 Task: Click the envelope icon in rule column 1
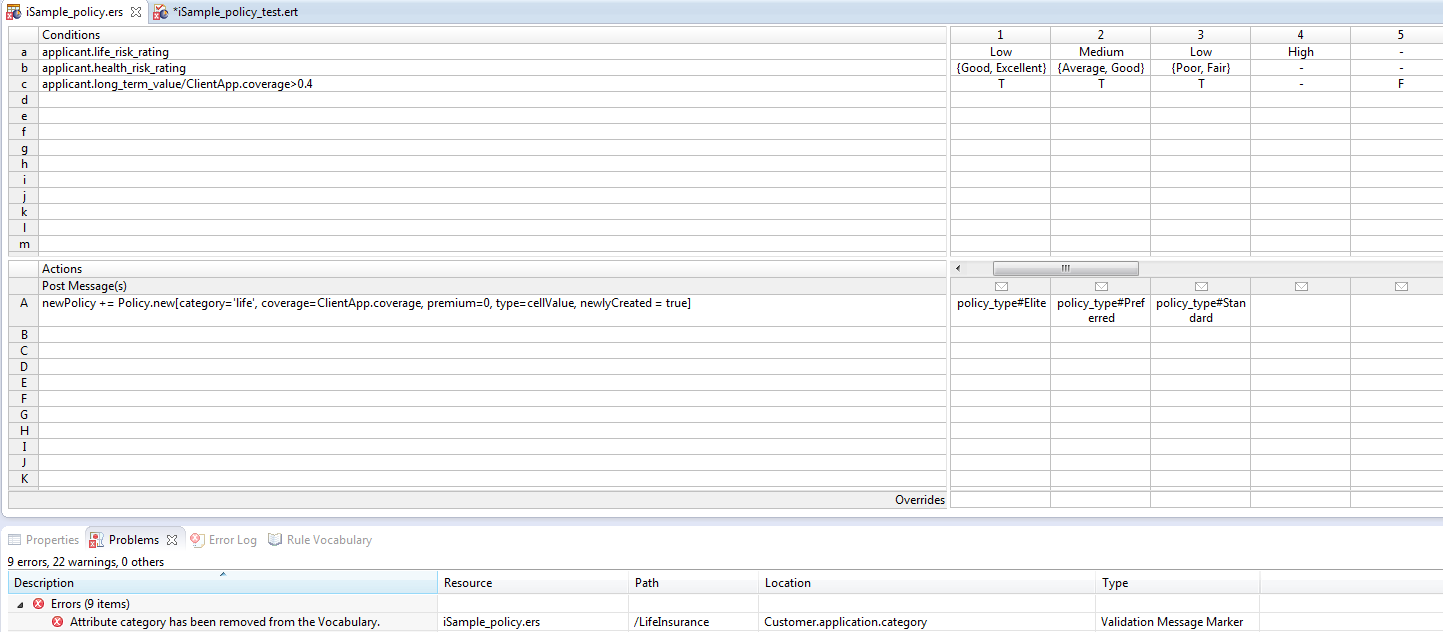[1001, 286]
